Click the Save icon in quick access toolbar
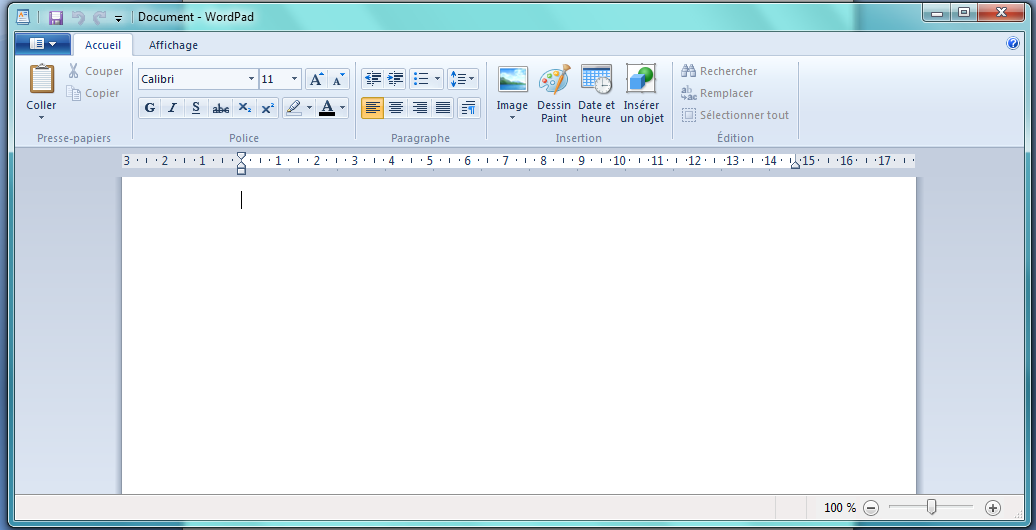 (56, 17)
